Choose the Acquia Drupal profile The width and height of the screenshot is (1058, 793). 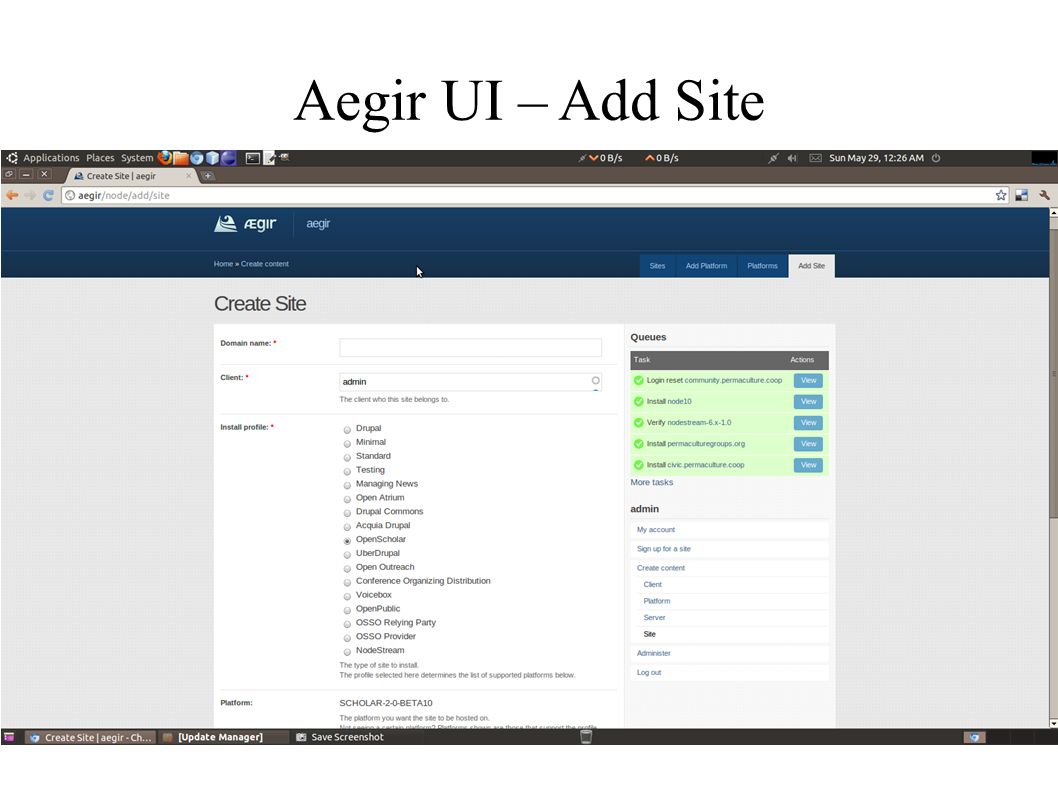(347, 527)
